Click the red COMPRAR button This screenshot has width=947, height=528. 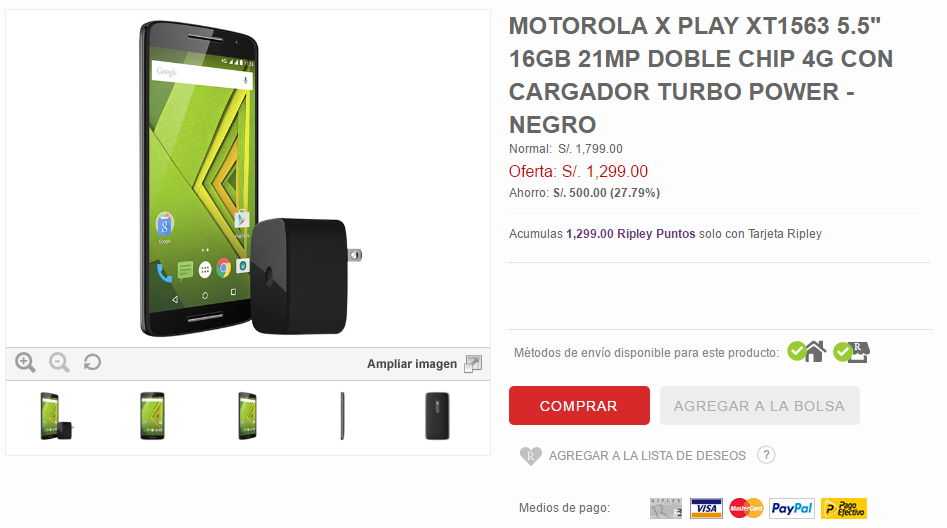(579, 405)
